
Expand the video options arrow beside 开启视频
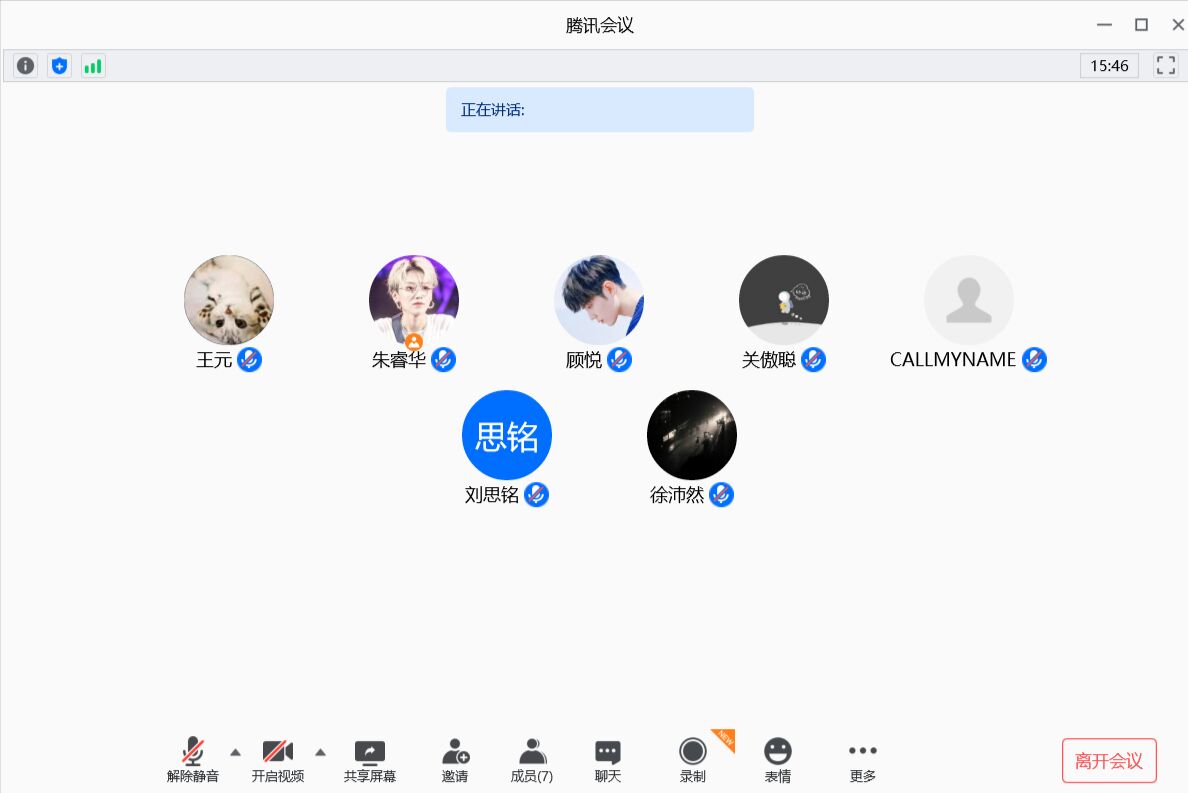(x=321, y=752)
